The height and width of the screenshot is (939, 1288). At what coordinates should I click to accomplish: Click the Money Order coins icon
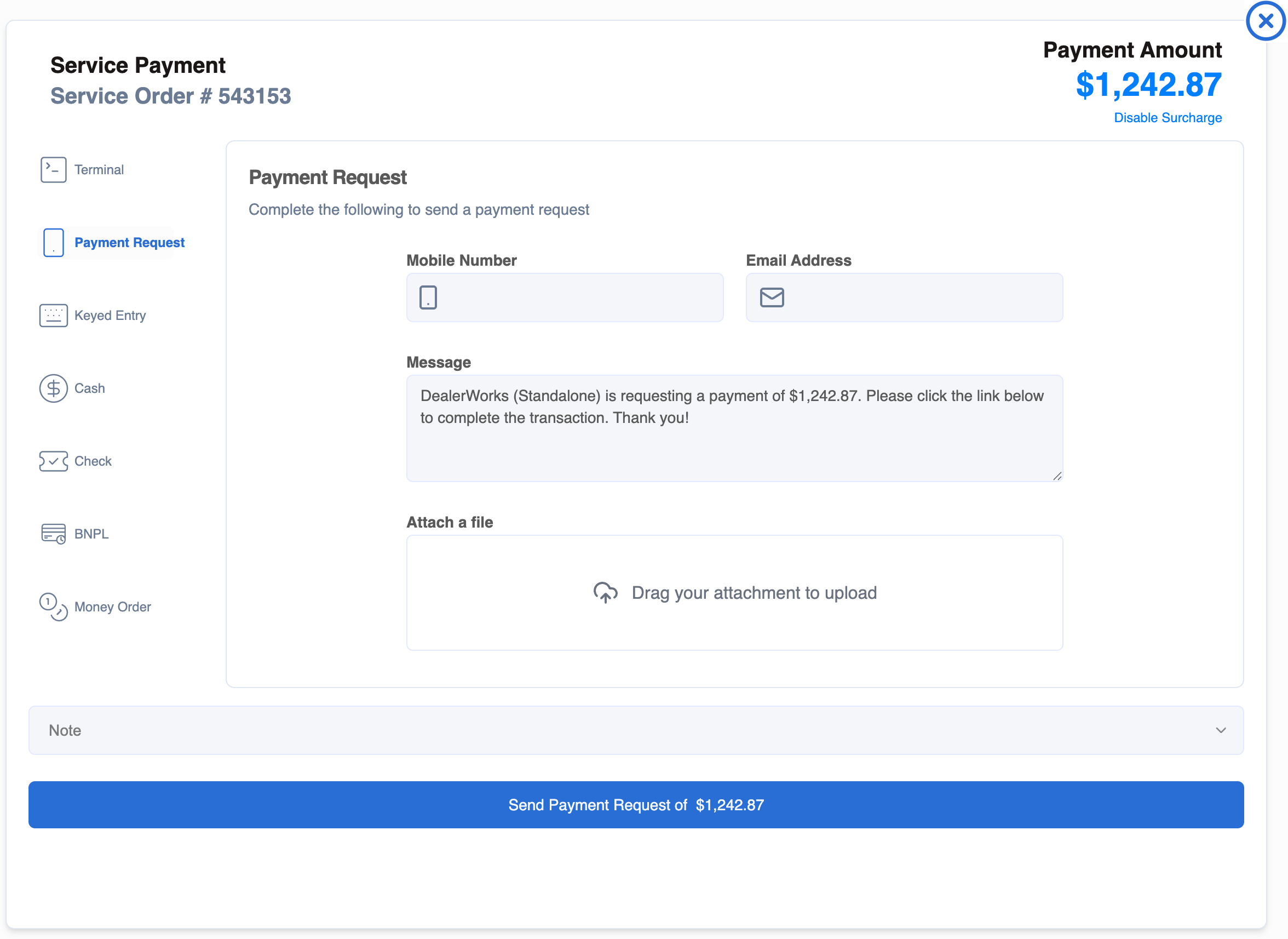[54, 607]
